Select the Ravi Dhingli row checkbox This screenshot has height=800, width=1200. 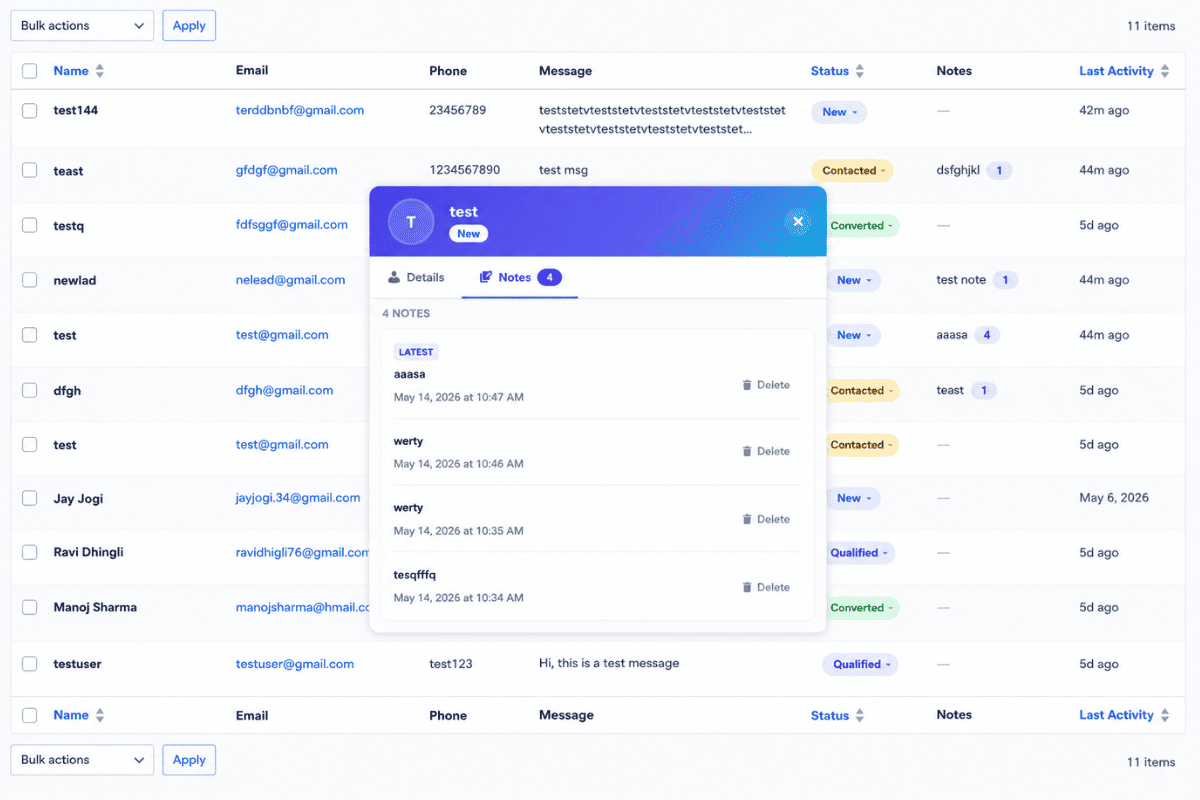(x=30, y=552)
